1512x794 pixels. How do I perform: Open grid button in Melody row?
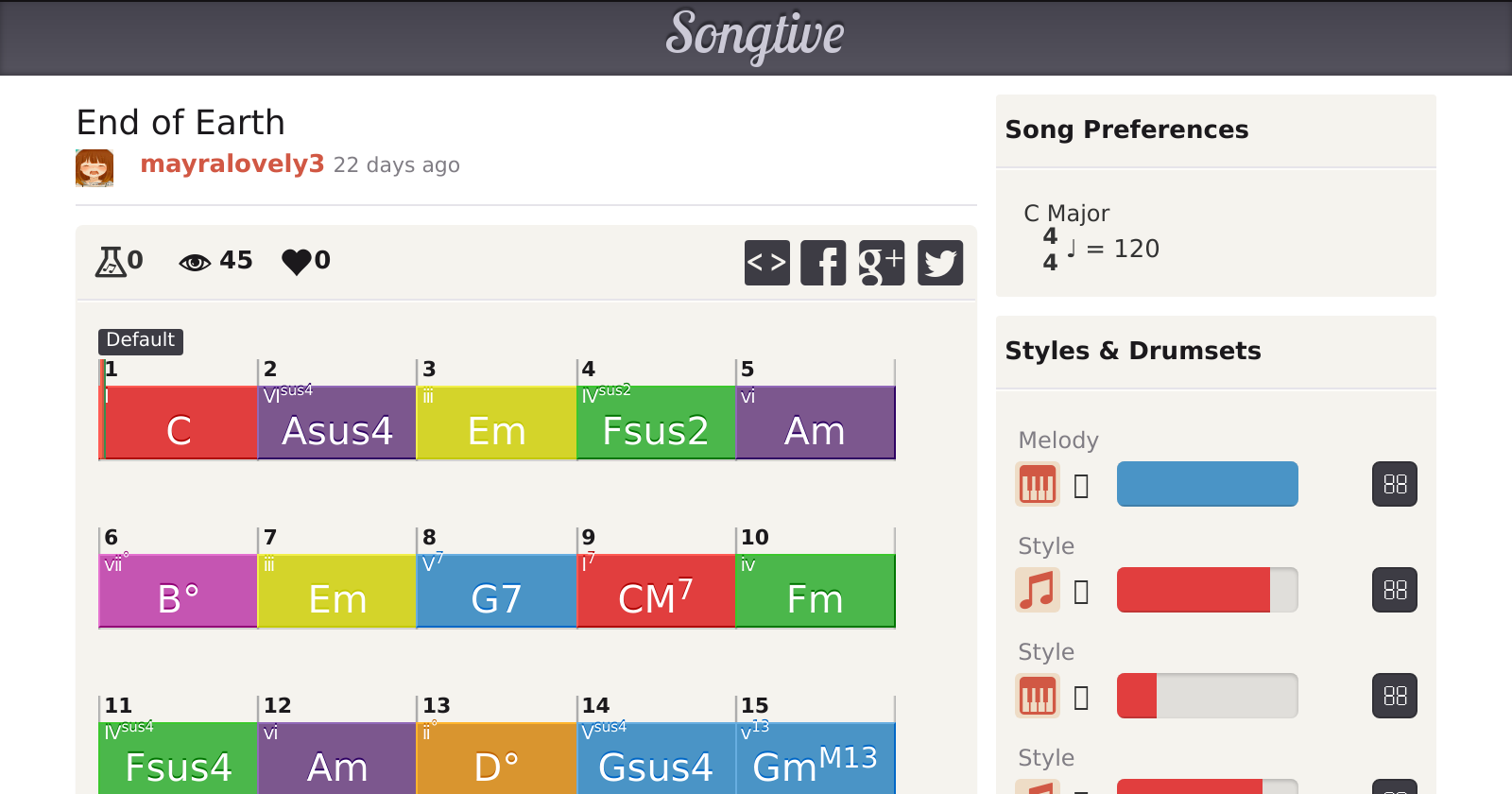[x=1394, y=485]
